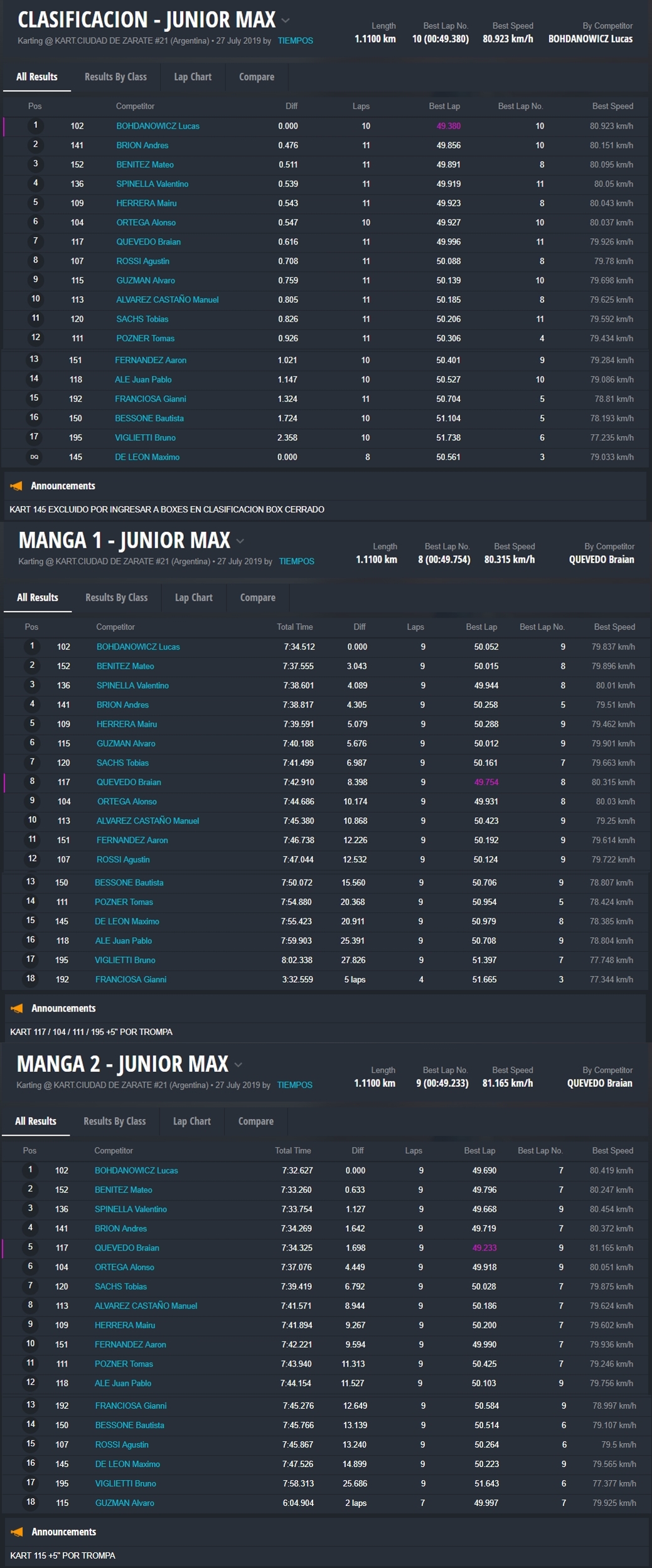Open FRANCIOSA Gianni in Manga 1 results
The width and height of the screenshot is (652, 1568).
131,980
